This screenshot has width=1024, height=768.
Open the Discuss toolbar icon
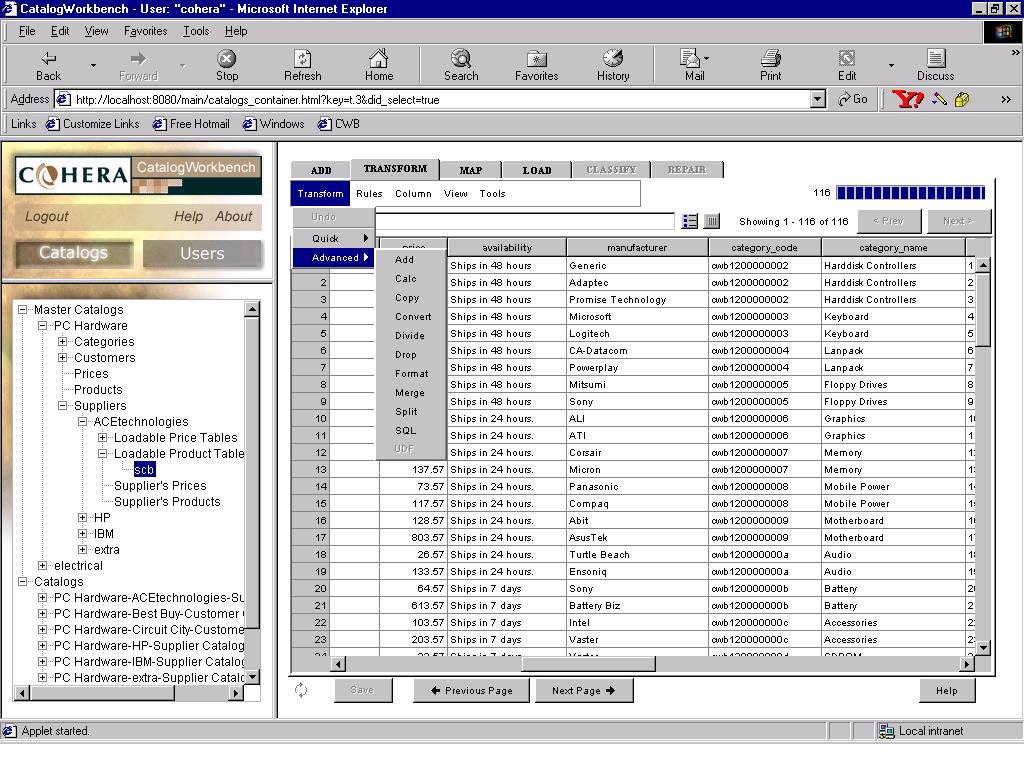click(x=936, y=59)
